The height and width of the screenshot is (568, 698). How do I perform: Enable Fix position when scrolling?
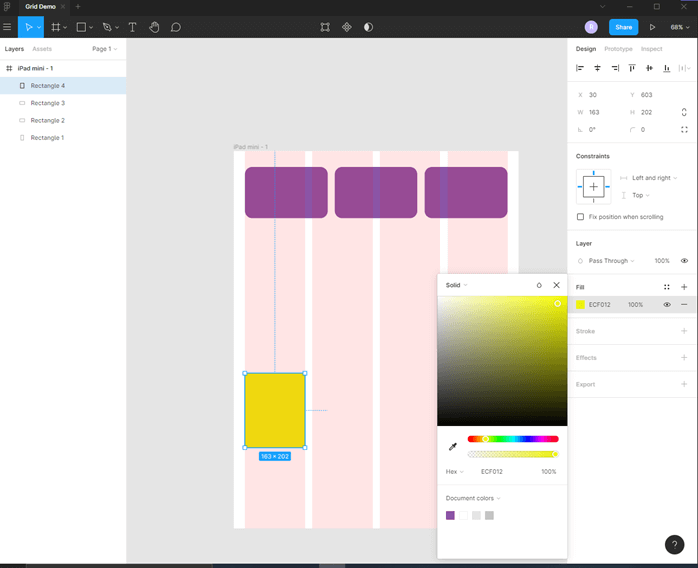pos(581,217)
